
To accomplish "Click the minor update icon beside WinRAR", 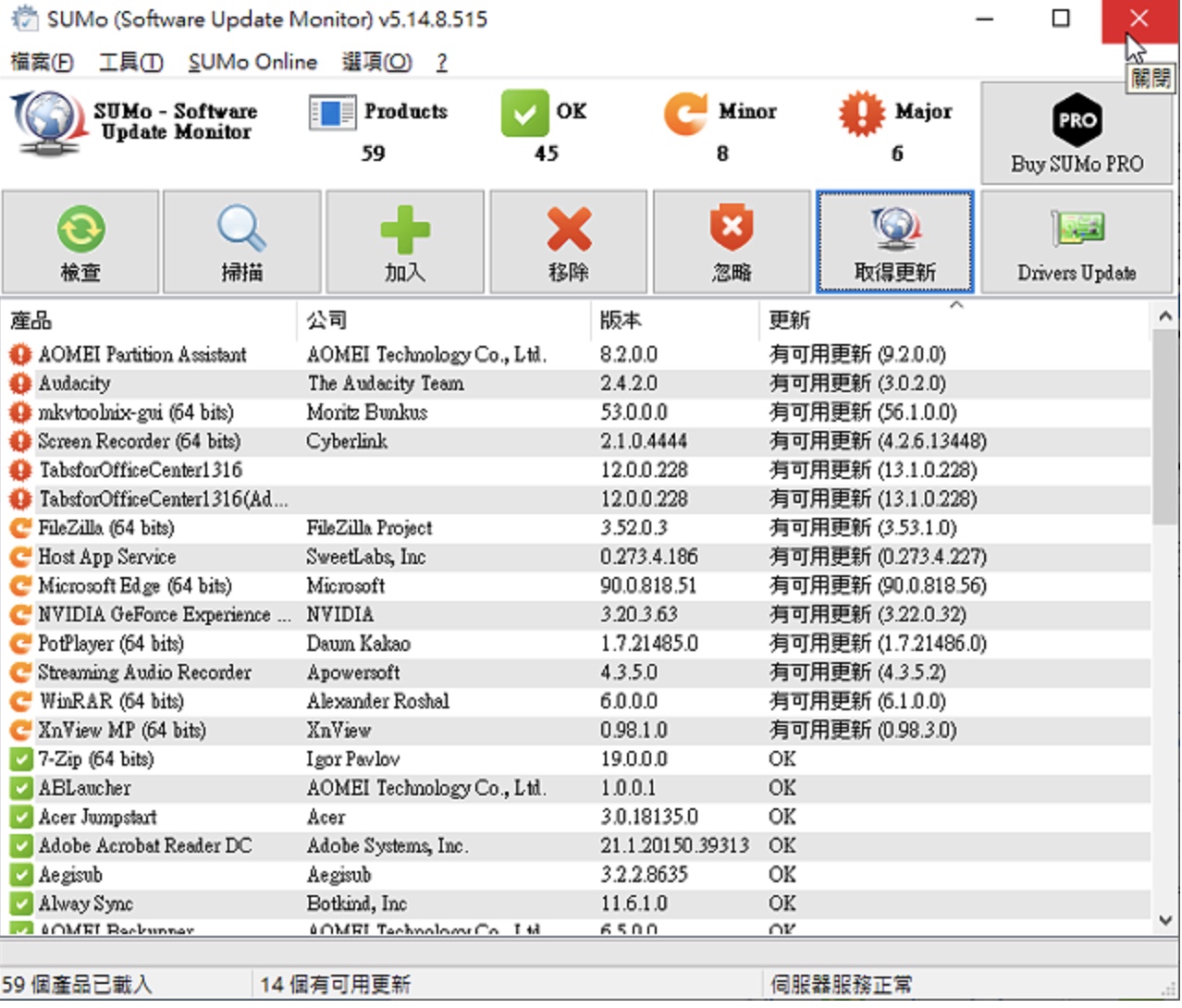I will [20, 702].
